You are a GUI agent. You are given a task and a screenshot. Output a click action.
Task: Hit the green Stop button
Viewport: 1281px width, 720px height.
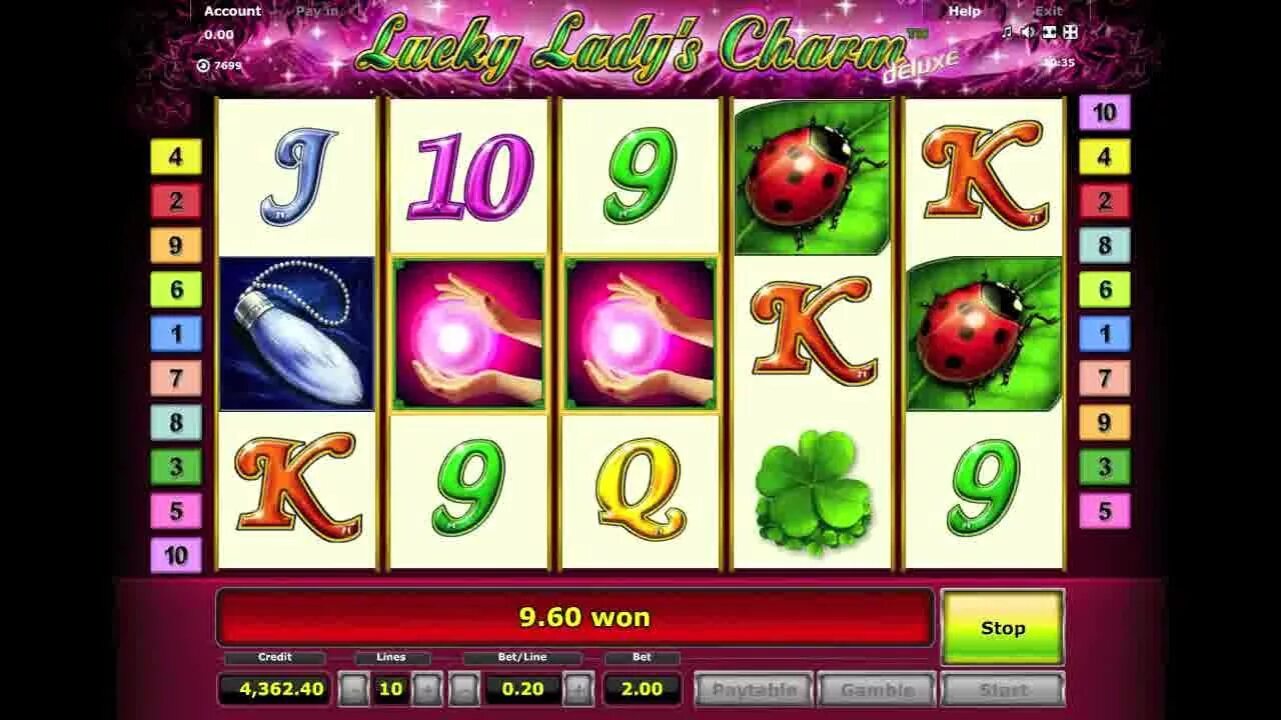(x=1002, y=627)
